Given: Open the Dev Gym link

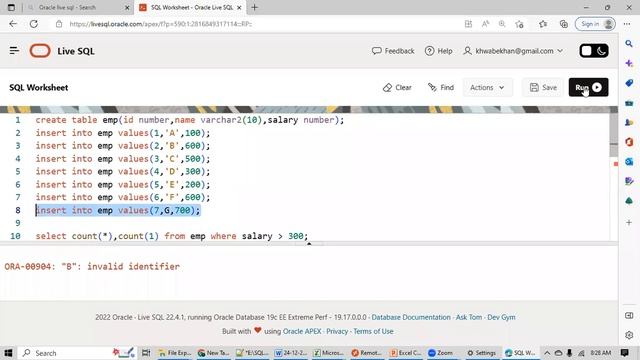Looking at the screenshot, I should (501, 317).
